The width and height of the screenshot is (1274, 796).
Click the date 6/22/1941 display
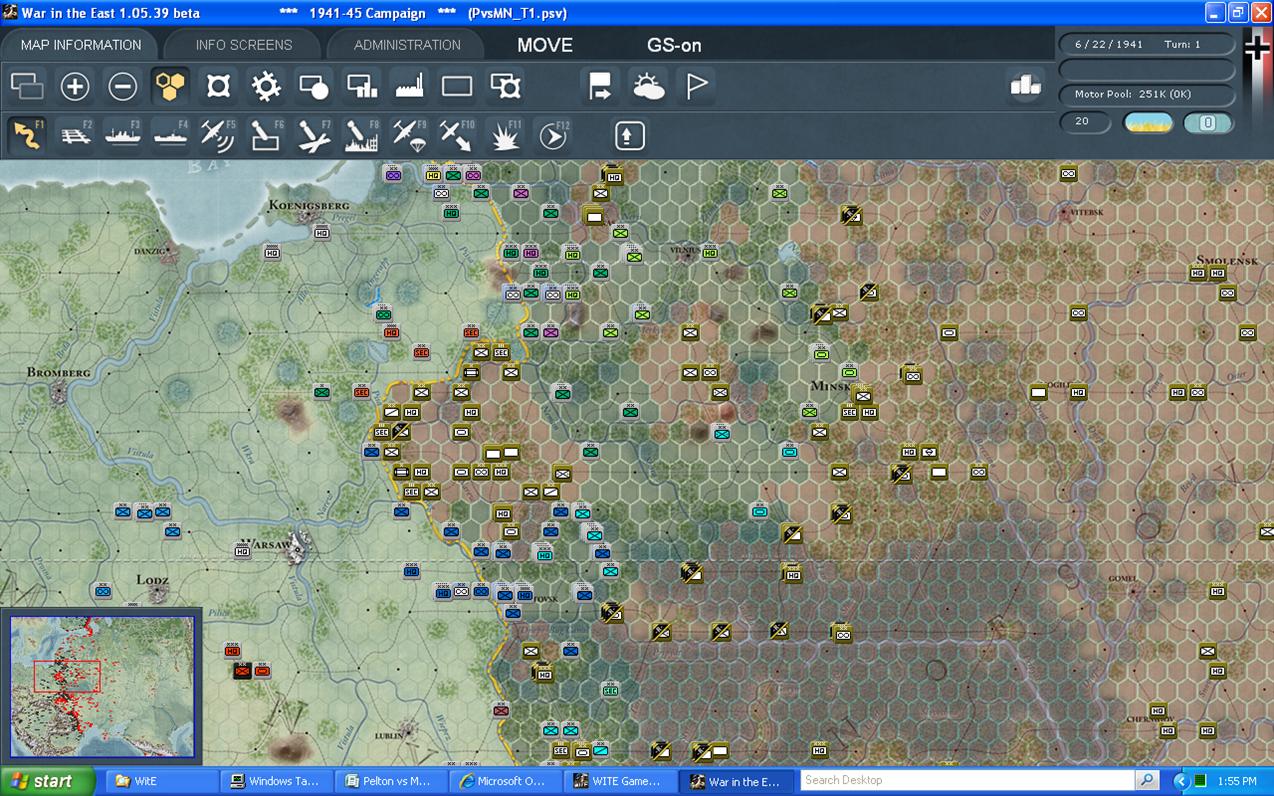pyautogui.click(x=1146, y=45)
